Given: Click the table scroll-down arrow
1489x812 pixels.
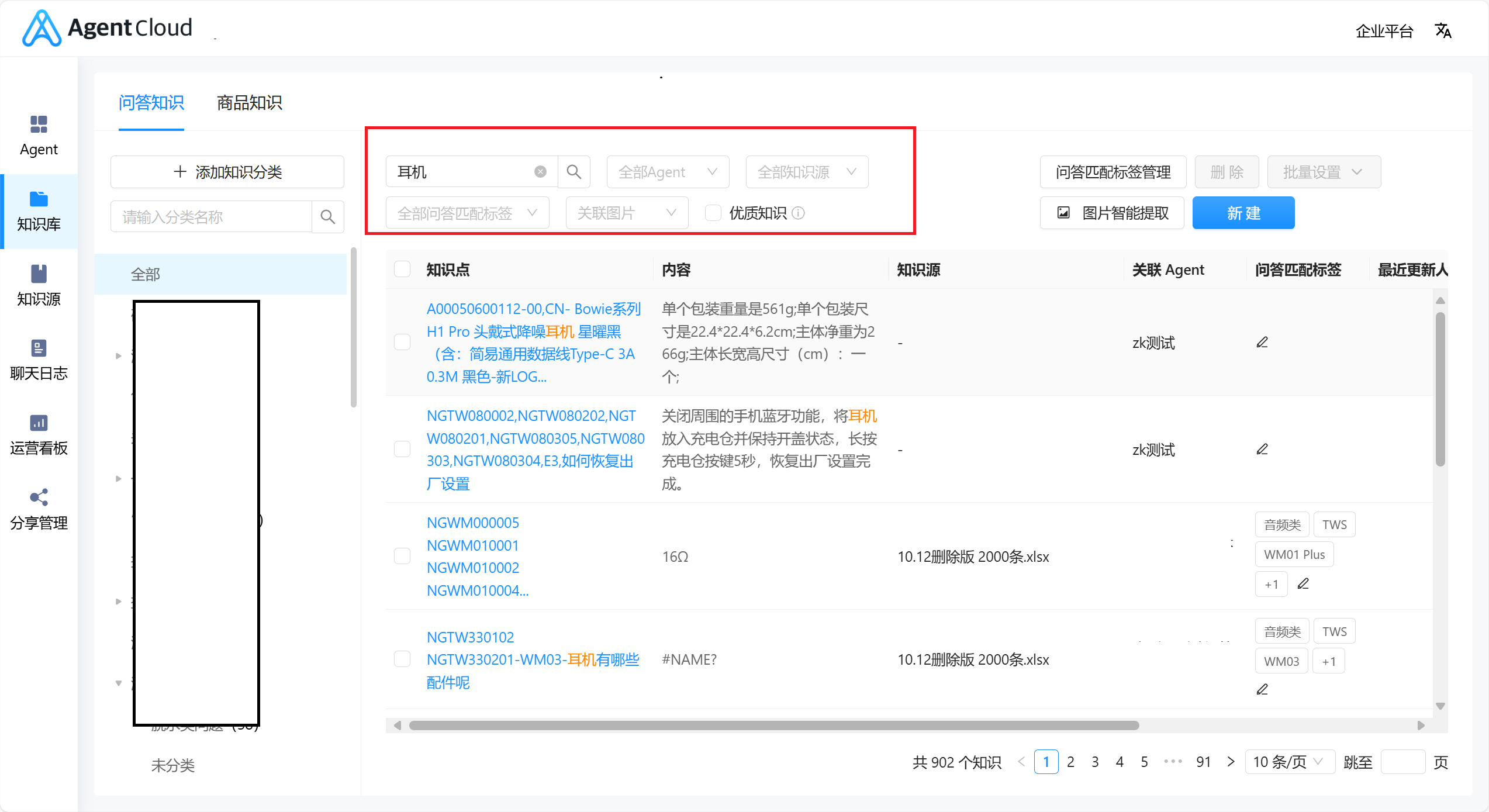Looking at the screenshot, I should coord(1440,706).
